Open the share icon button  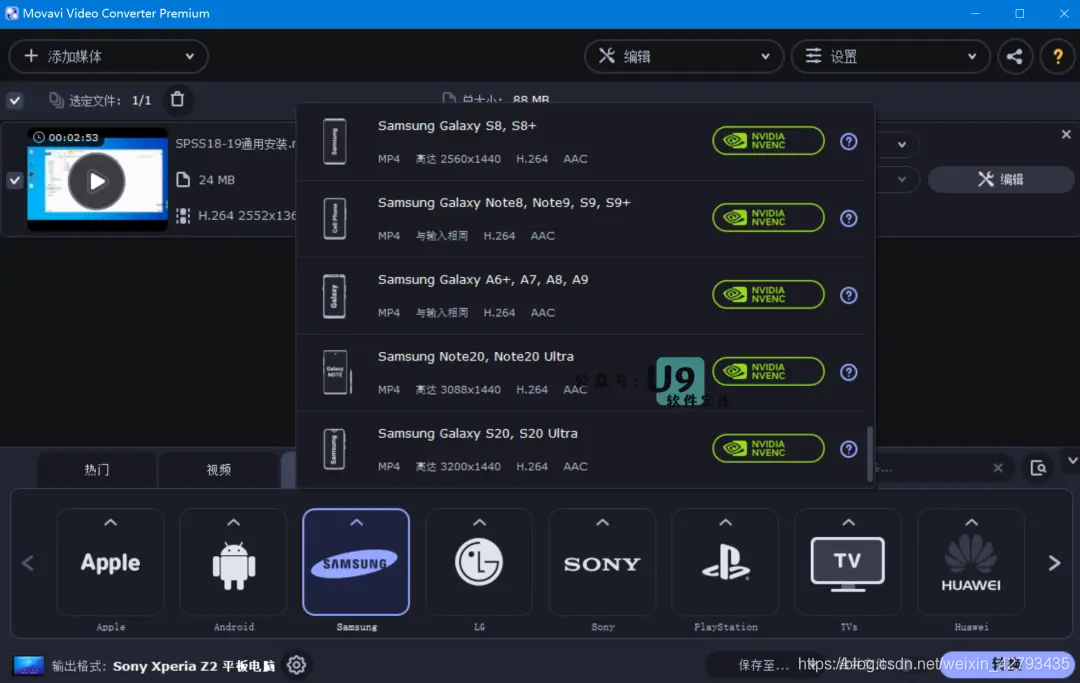1015,56
